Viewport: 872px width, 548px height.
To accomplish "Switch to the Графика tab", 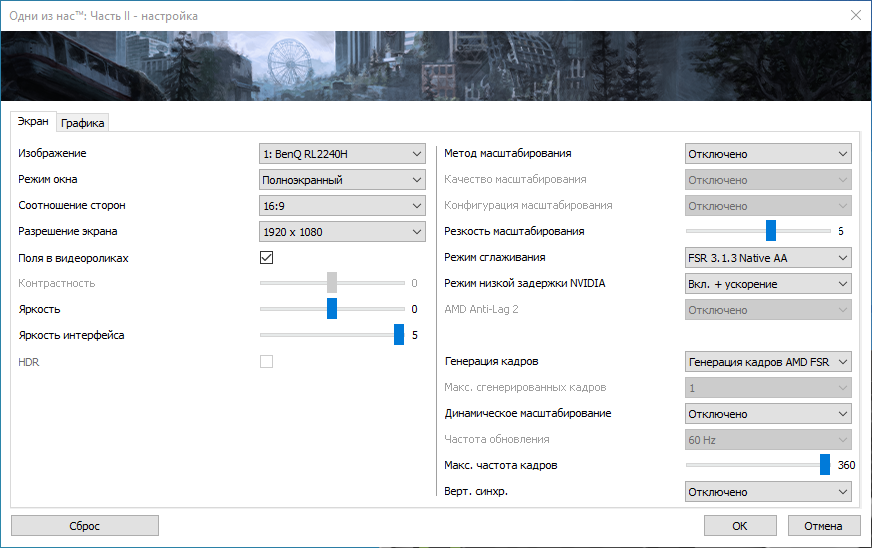I will [83, 123].
